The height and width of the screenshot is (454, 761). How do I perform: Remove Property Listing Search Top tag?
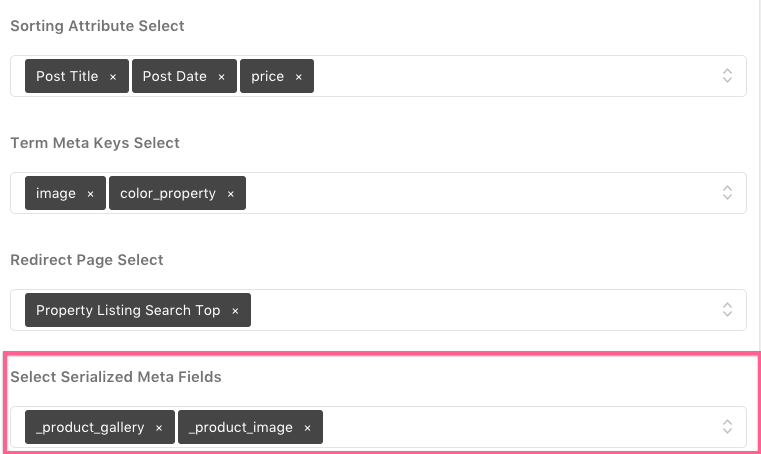[235, 311]
